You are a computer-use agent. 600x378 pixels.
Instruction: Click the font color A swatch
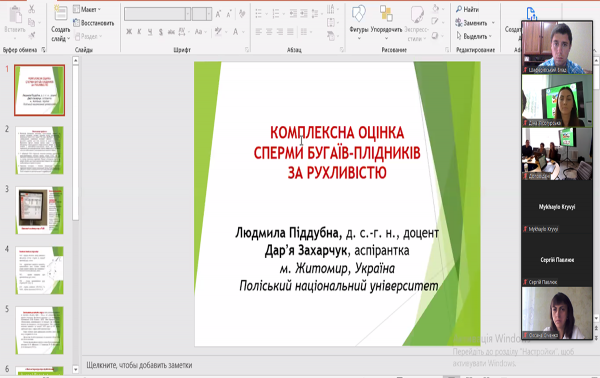[x=235, y=32]
